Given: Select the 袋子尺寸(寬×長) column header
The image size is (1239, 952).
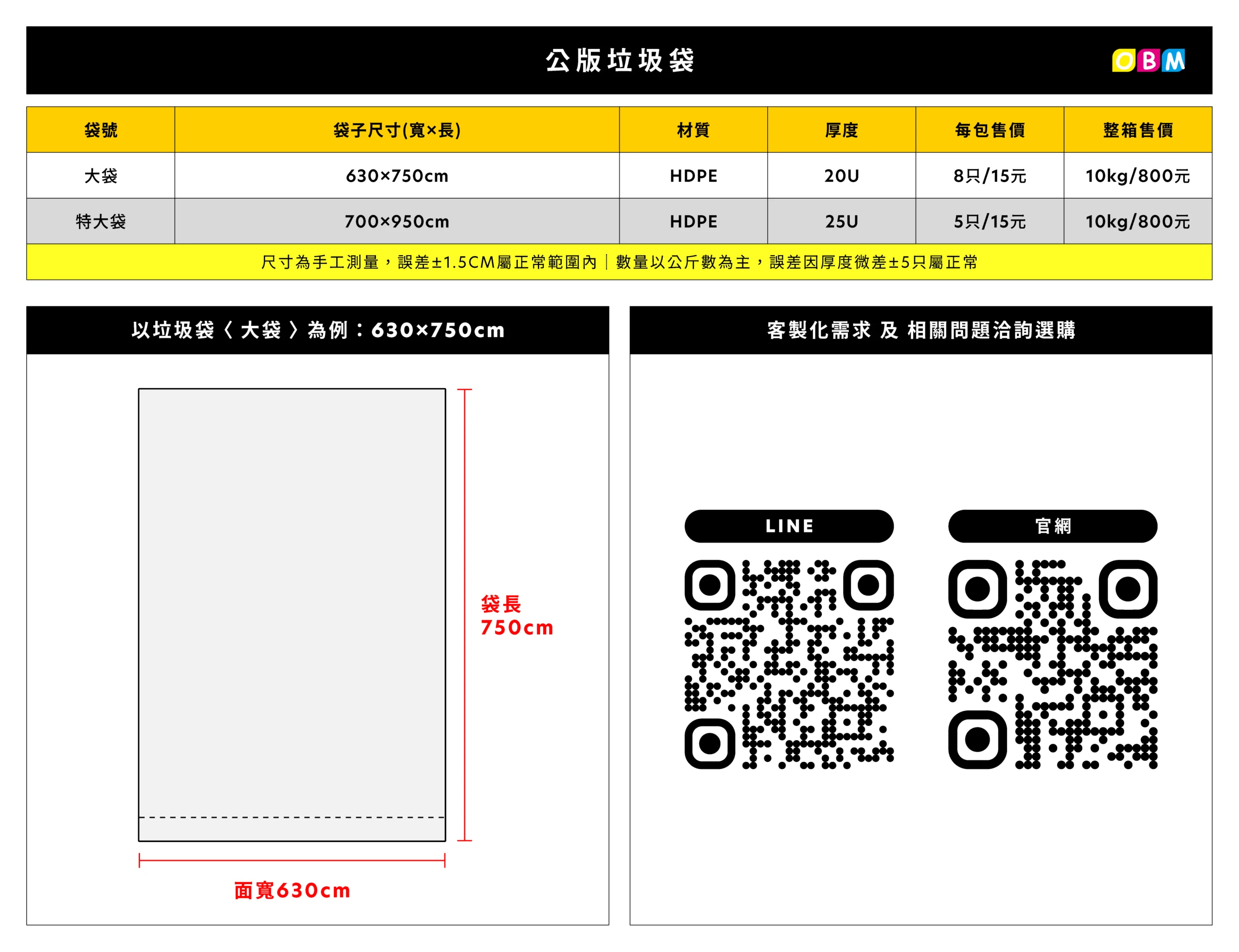Looking at the screenshot, I should [x=396, y=130].
